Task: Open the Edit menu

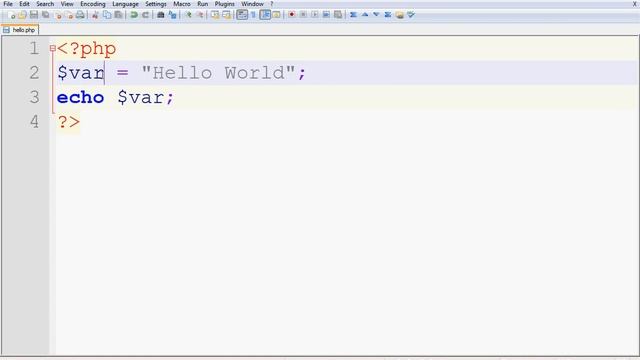Action: click(24, 4)
